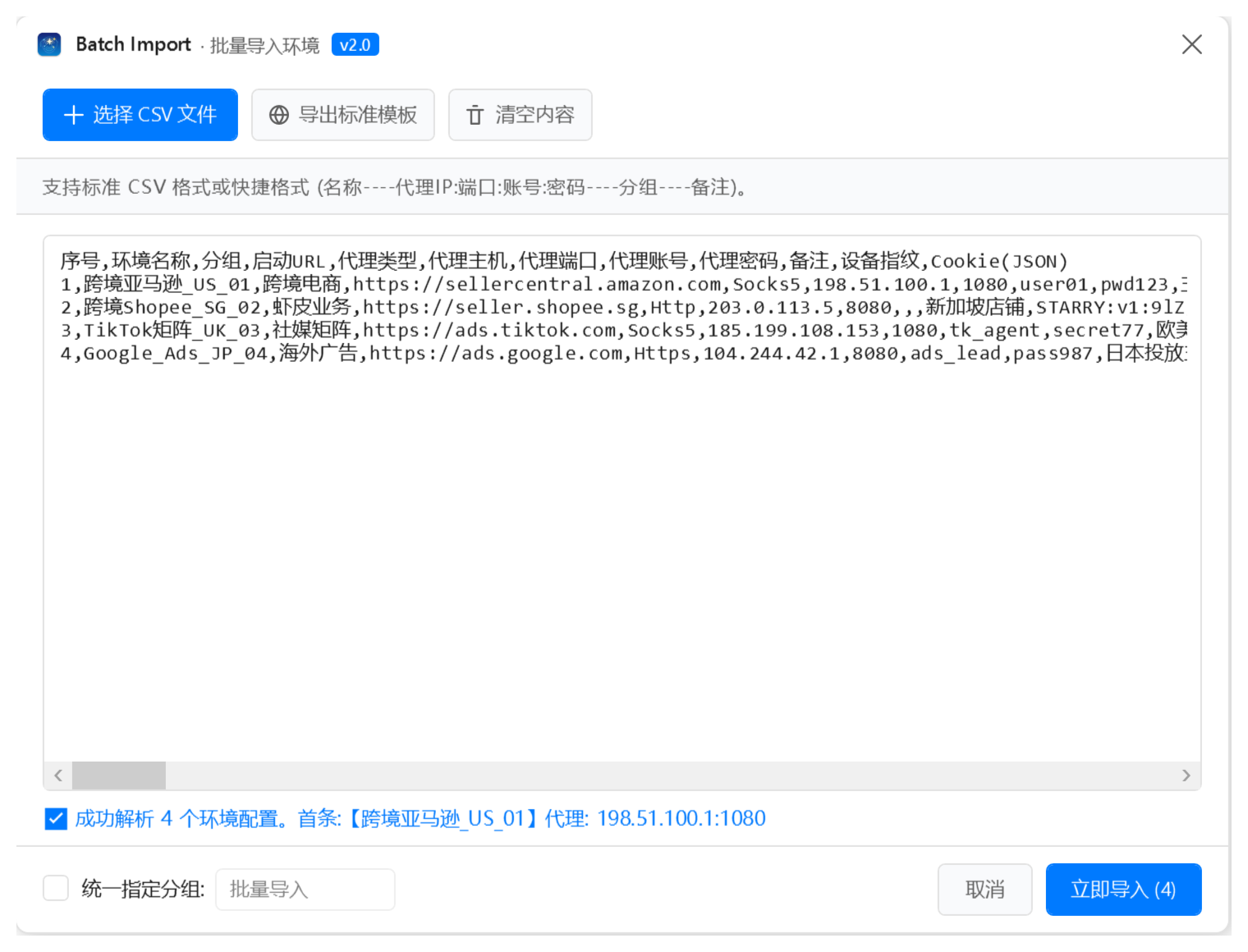The width and height of the screenshot is (1248, 952).
Task: Click the proxy address 198.51.100.1:1080 in status
Action: [681, 818]
